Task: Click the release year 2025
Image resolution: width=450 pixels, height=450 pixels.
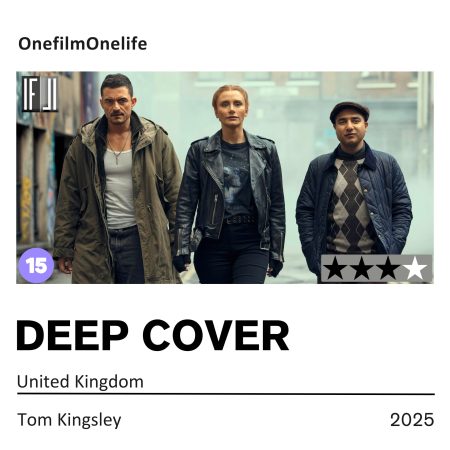Action: [x=412, y=420]
